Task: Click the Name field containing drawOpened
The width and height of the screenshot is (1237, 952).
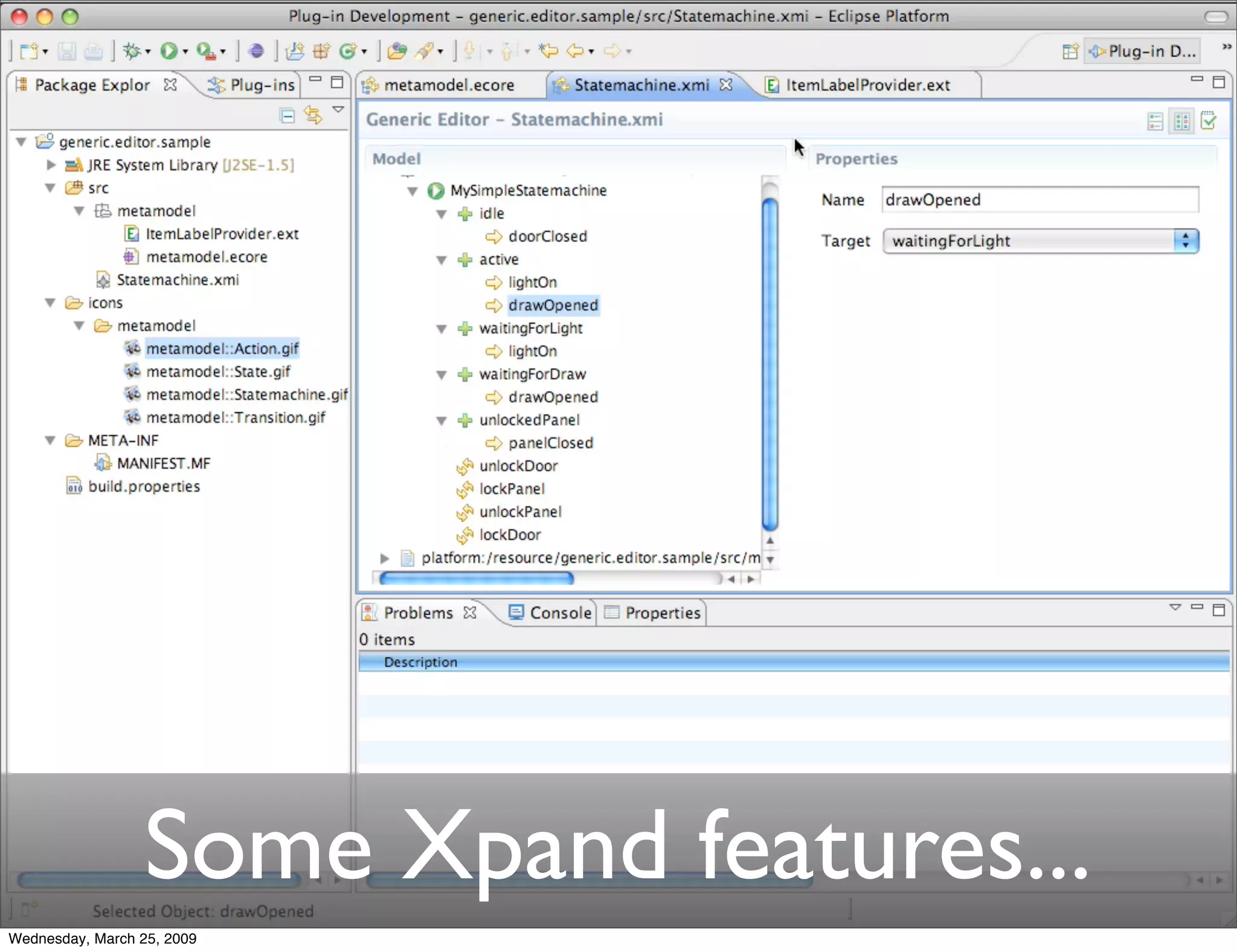Action: (x=1039, y=200)
